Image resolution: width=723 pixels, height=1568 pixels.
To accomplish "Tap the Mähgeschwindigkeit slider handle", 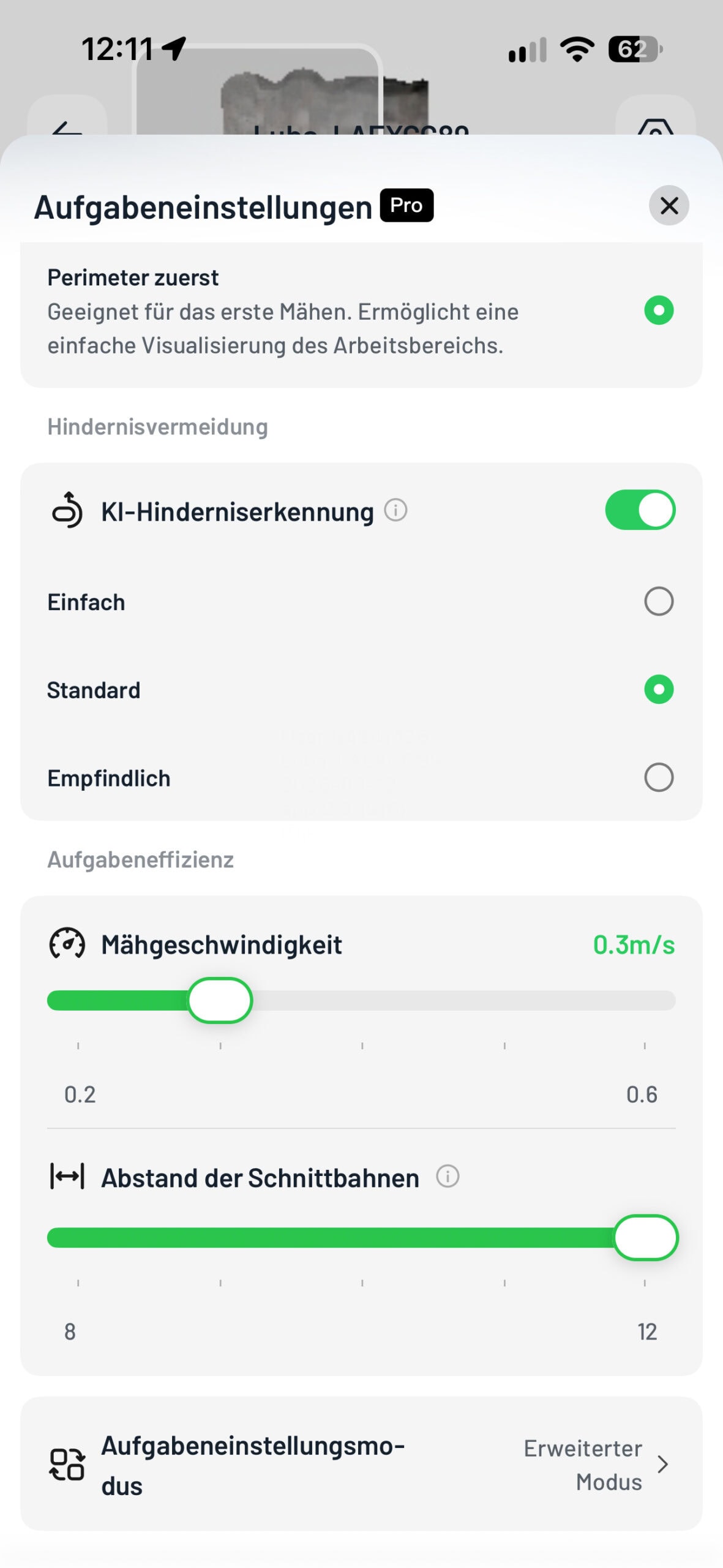I will pyautogui.click(x=220, y=1000).
